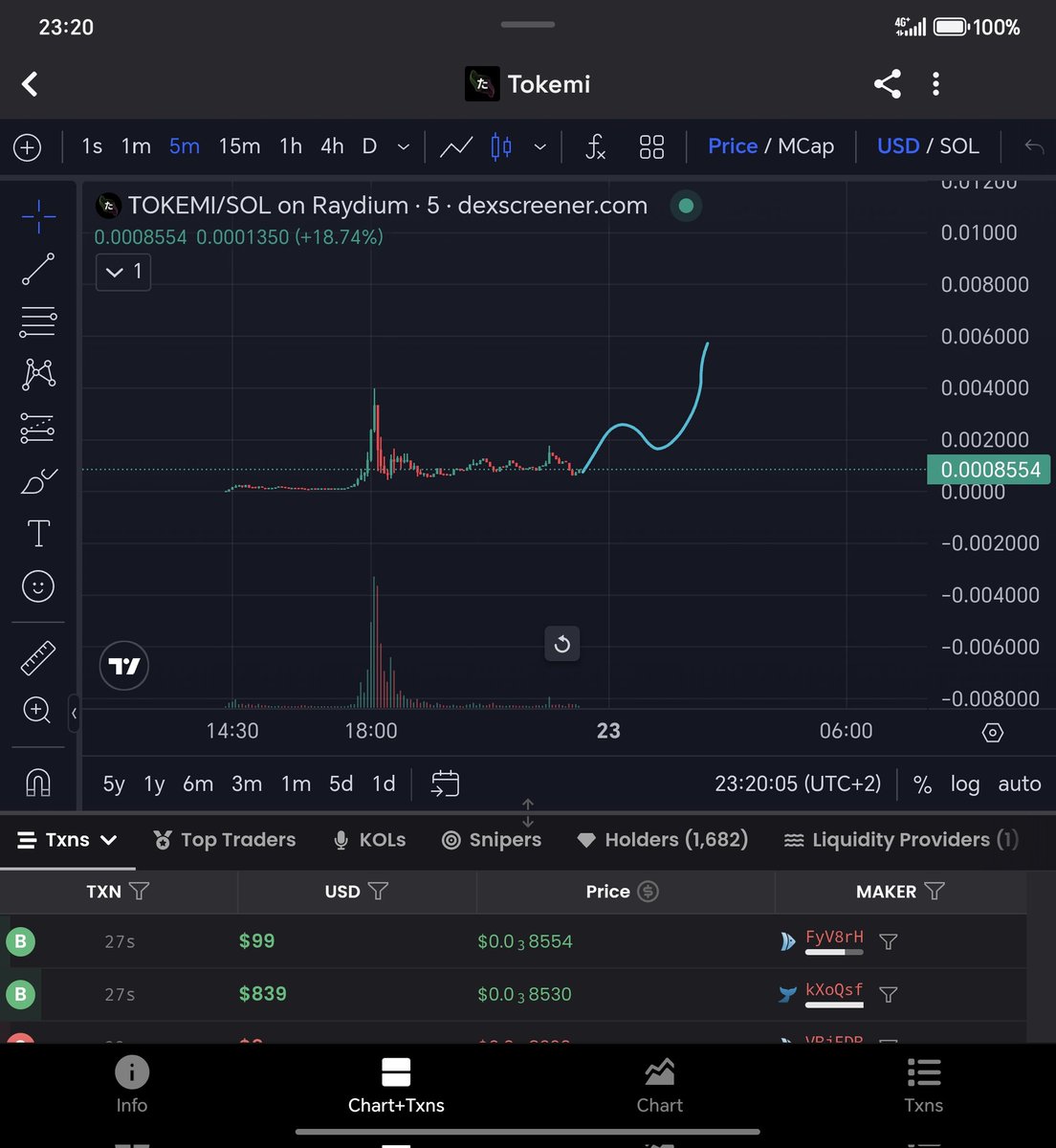
Task: Switch to Txns bottom tab
Action: pos(924,1086)
